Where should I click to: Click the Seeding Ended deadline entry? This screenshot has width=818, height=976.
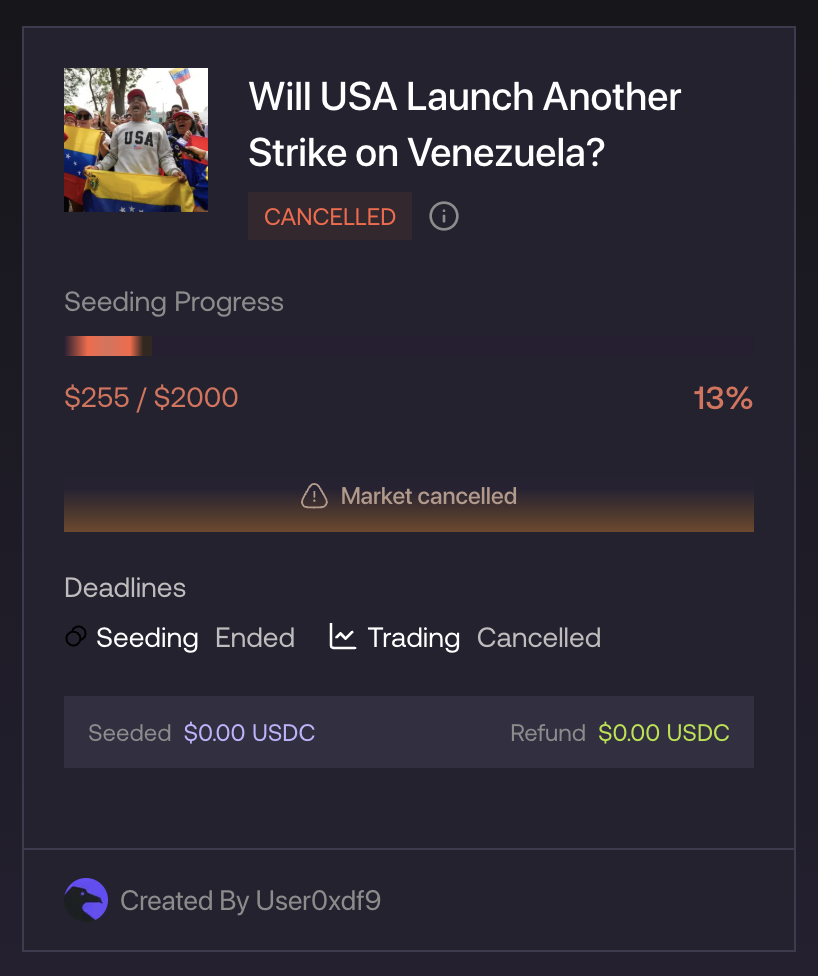[x=181, y=637]
